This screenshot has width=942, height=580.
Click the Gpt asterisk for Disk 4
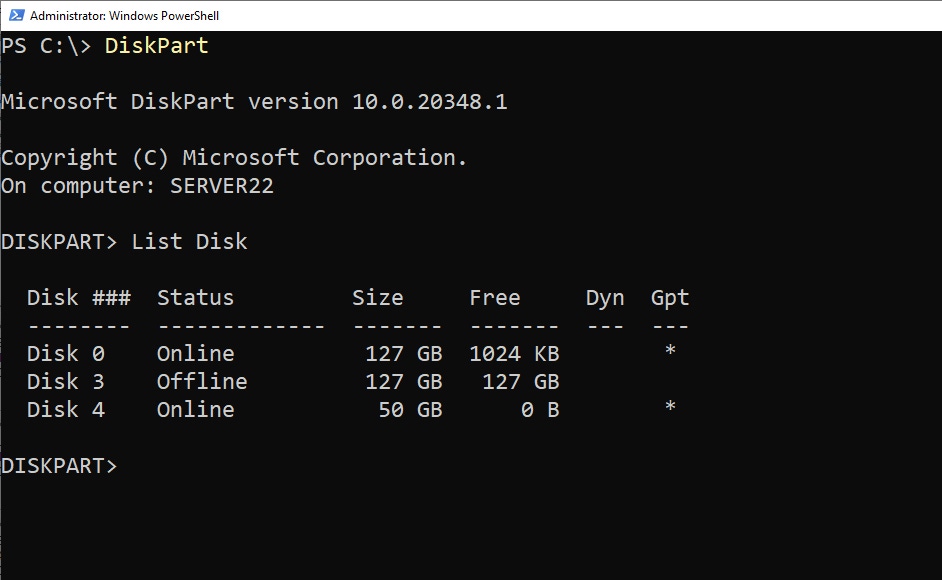[670, 408]
